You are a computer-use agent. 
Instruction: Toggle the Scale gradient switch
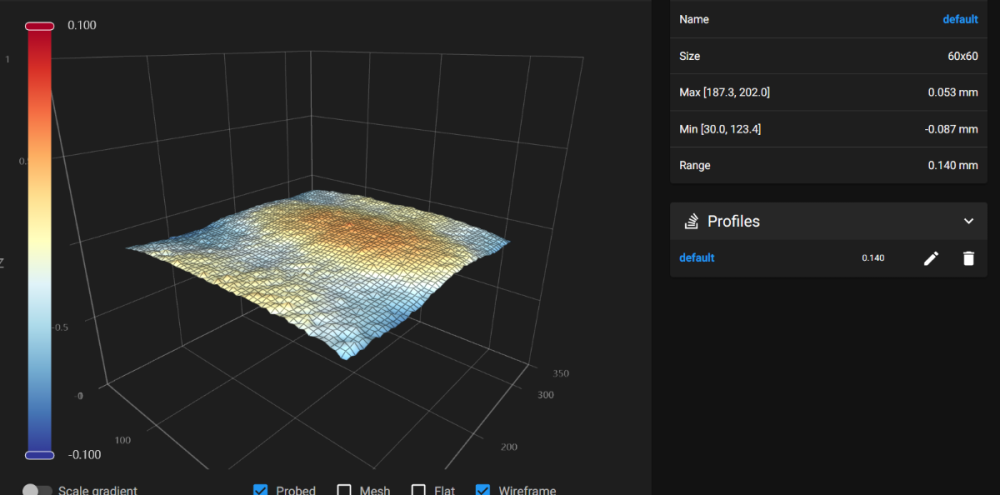point(37,491)
